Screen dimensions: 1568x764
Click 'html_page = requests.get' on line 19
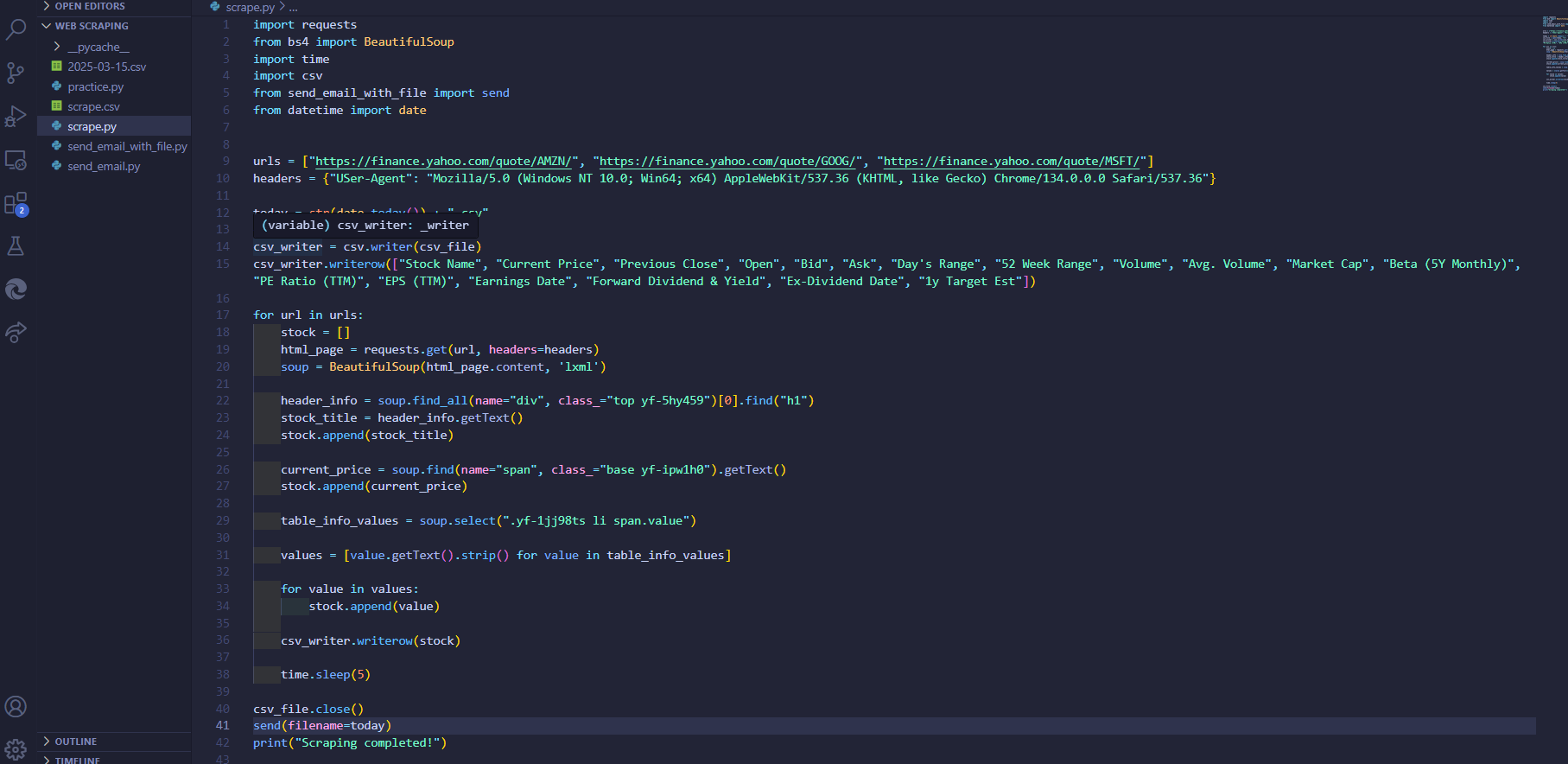pos(364,350)
